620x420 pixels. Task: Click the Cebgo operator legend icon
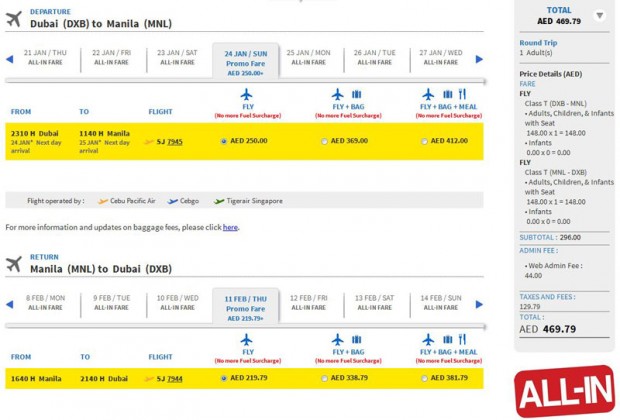(172, 201)
